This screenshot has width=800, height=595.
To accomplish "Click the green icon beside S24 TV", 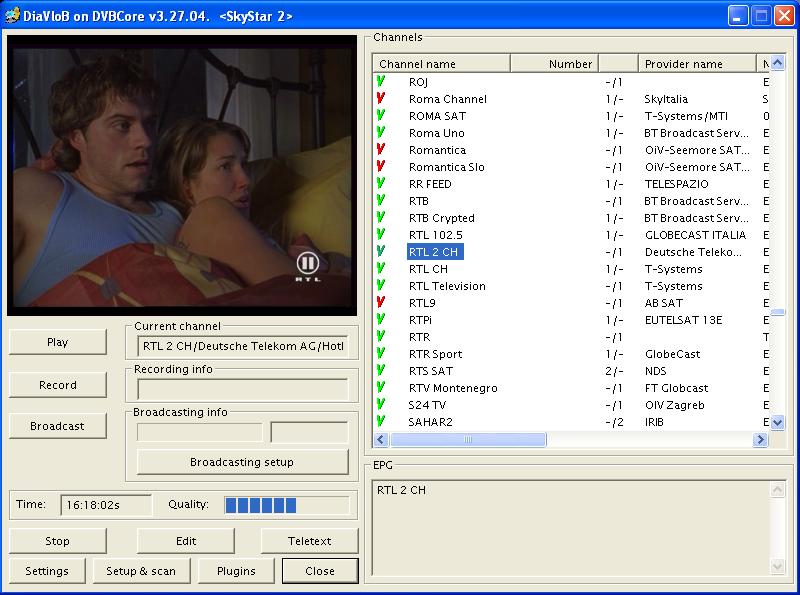I will pos(381,404).
